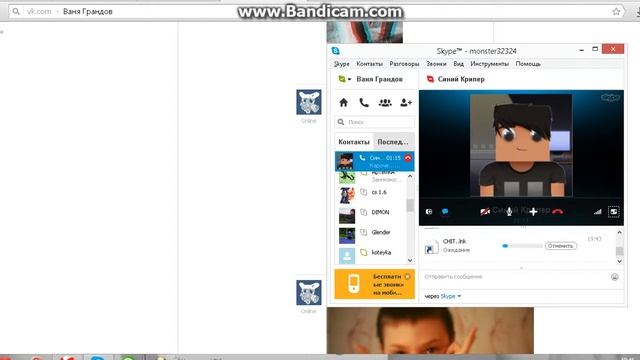Hang up via red button in contact list row
640x360 pixels.
point(408,158)
